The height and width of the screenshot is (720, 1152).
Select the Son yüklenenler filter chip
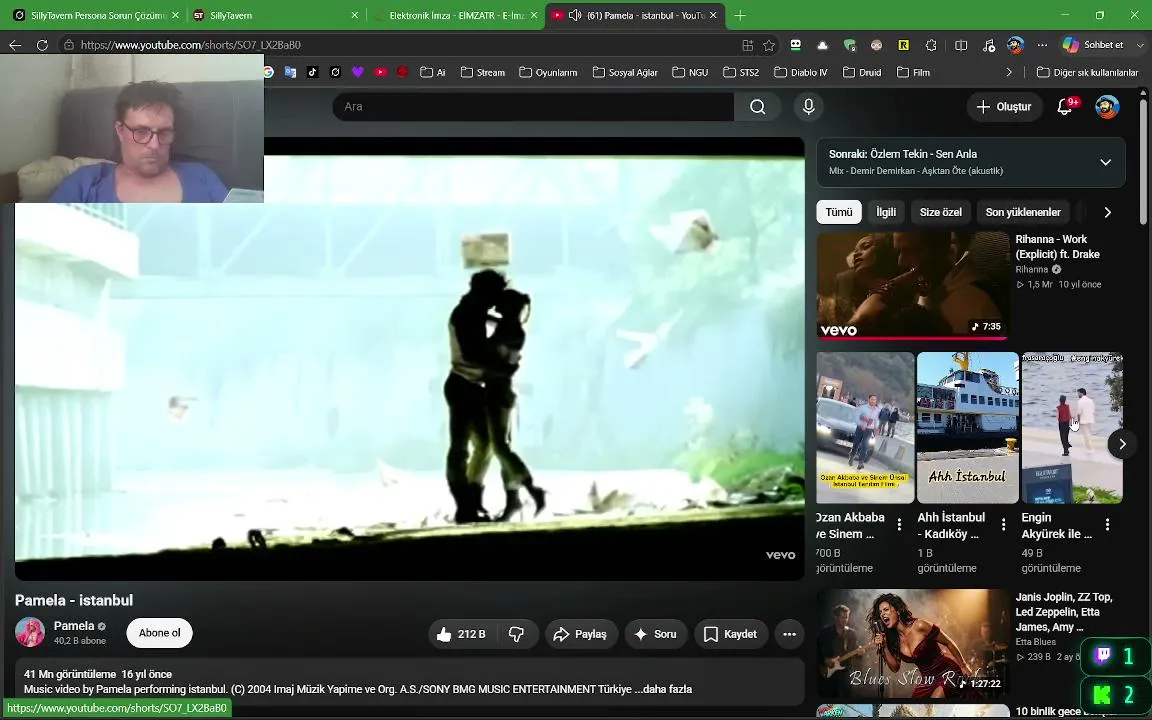(x=1023, y=212)
